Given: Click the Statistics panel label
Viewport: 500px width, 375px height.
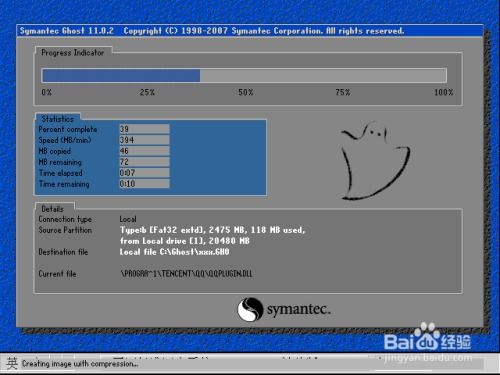Looking at the screenshot, I should (58, 119).
